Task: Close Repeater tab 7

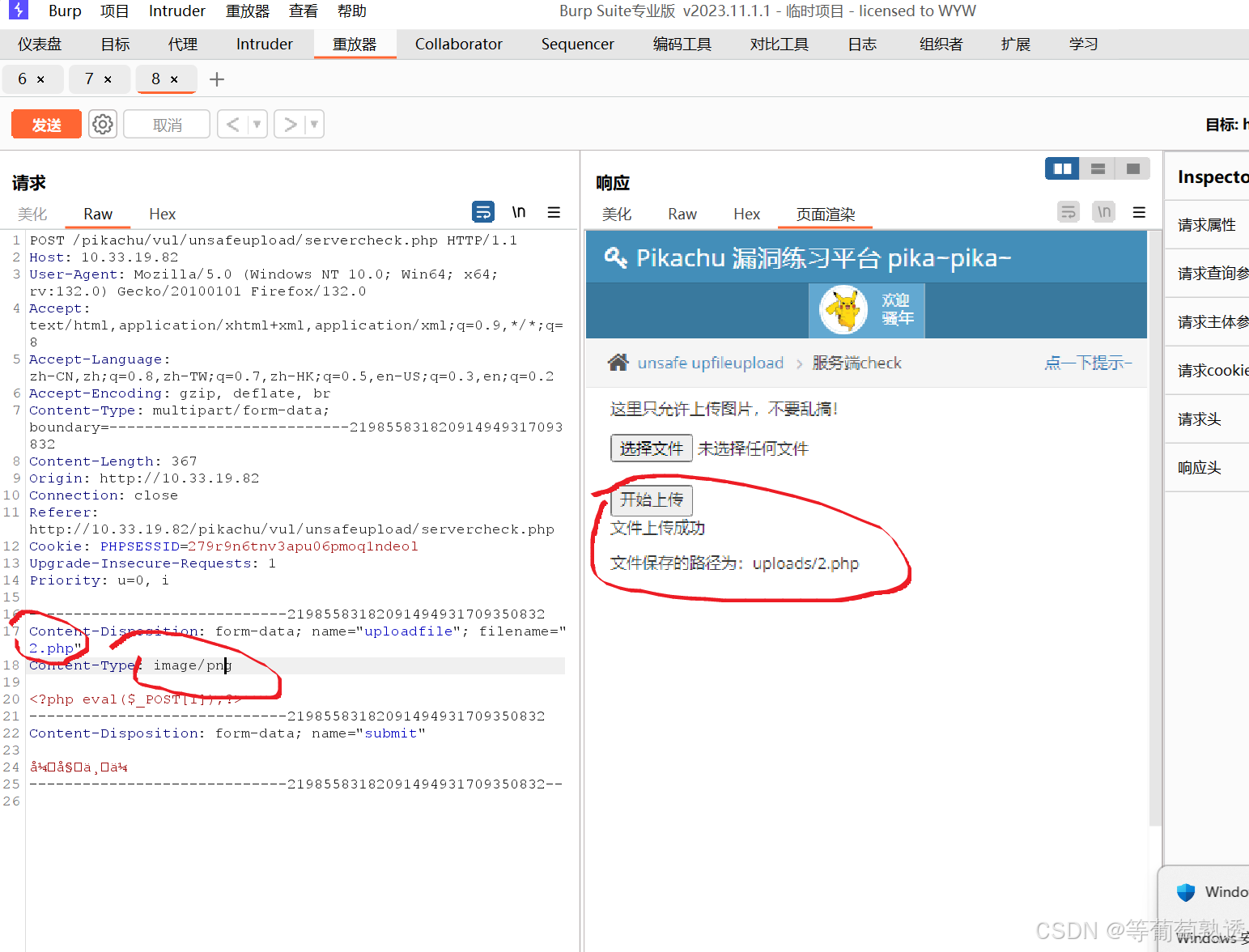Action: point(108,79)
